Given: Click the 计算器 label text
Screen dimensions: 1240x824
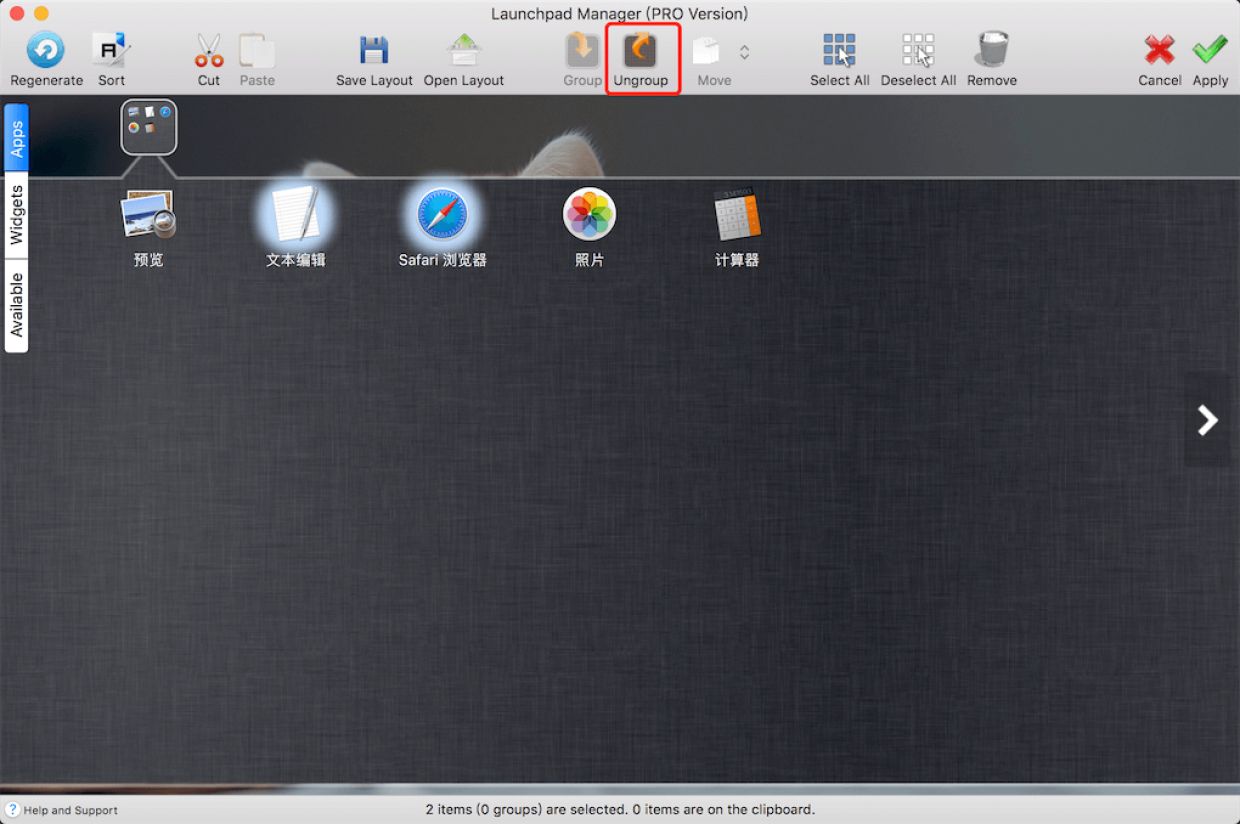Looking at the screenshot, I should tap(737, 260).
